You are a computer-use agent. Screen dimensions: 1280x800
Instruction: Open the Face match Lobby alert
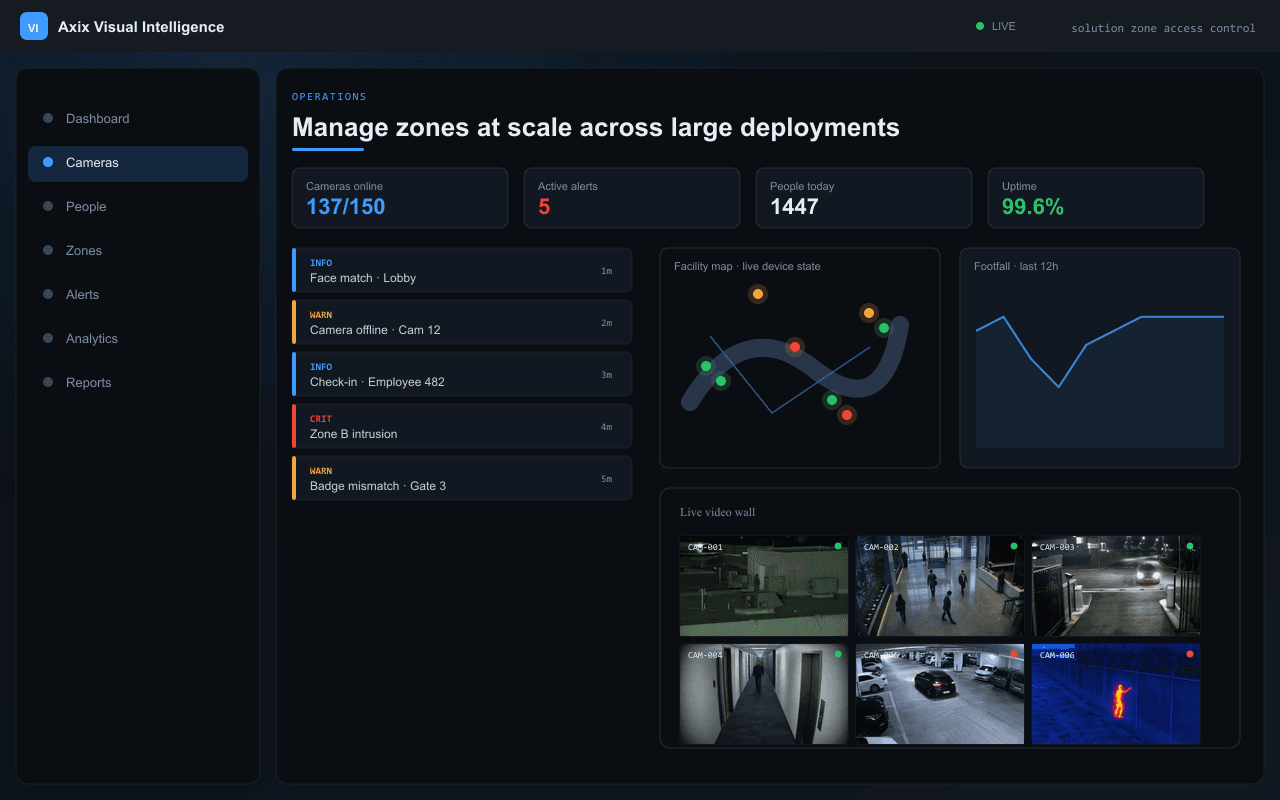pyautogui.click(x=462, y=270)
